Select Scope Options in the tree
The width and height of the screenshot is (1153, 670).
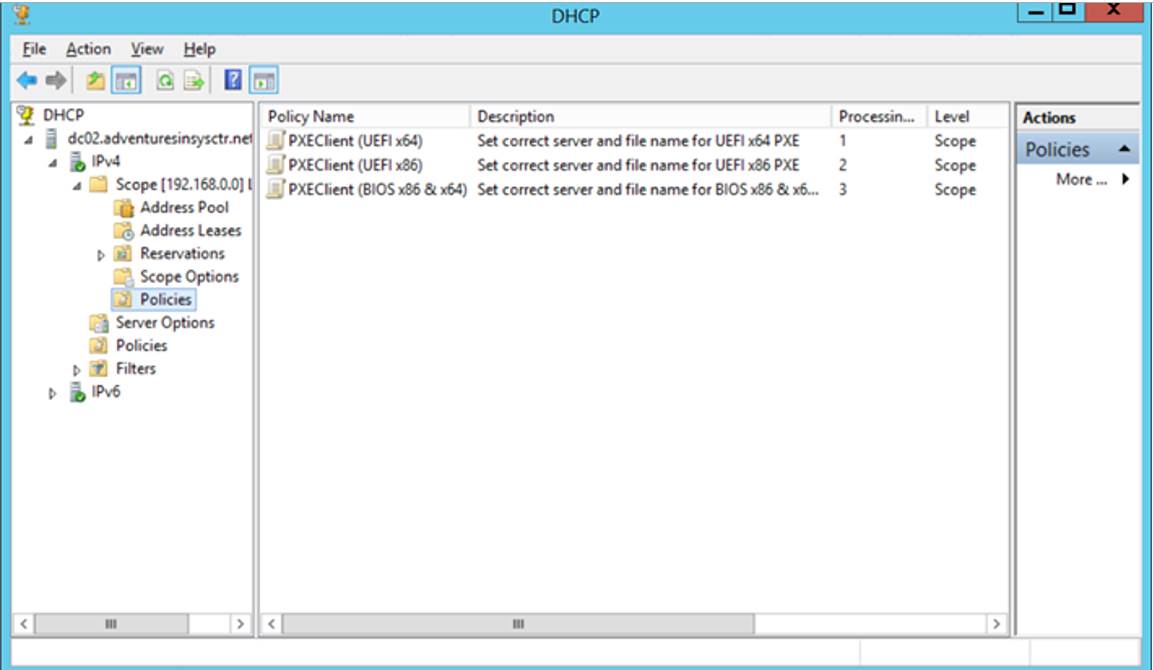click(190, 277)
